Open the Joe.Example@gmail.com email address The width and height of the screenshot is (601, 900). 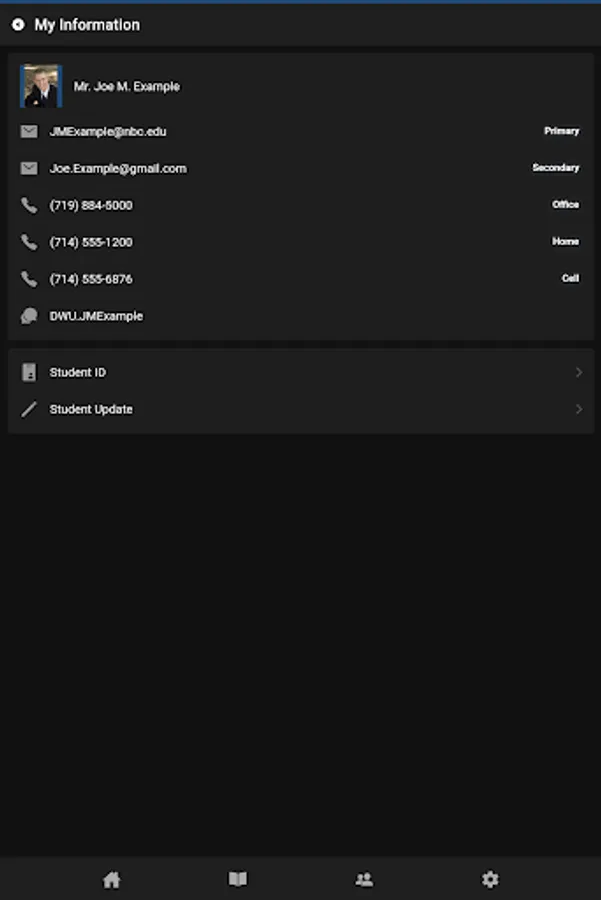(118, 169)
